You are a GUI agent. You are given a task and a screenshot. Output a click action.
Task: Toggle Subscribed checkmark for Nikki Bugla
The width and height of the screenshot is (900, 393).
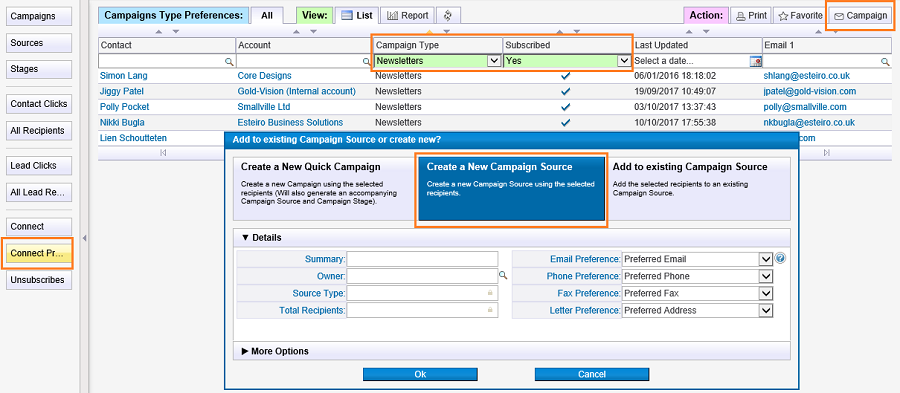(565, 122)
